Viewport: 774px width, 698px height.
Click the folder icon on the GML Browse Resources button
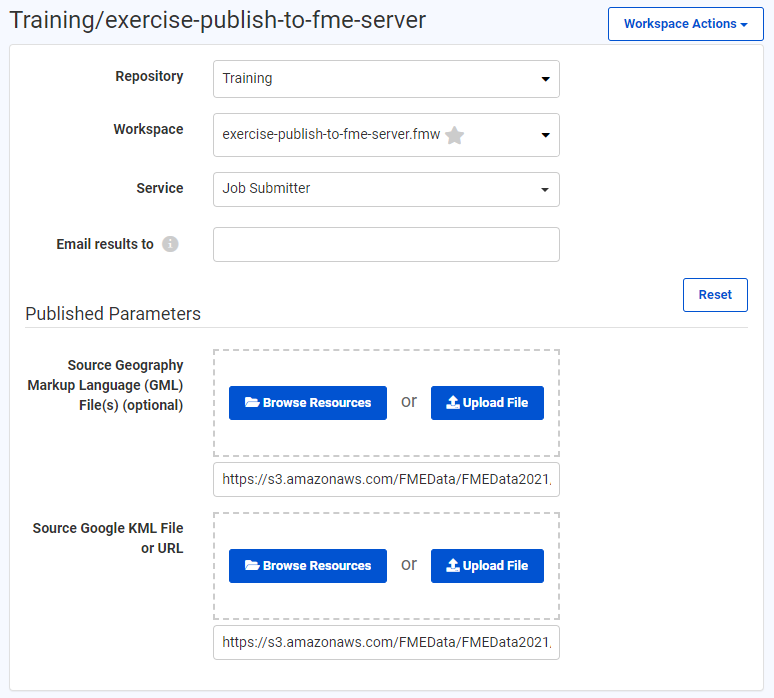(x=252, y=403)
